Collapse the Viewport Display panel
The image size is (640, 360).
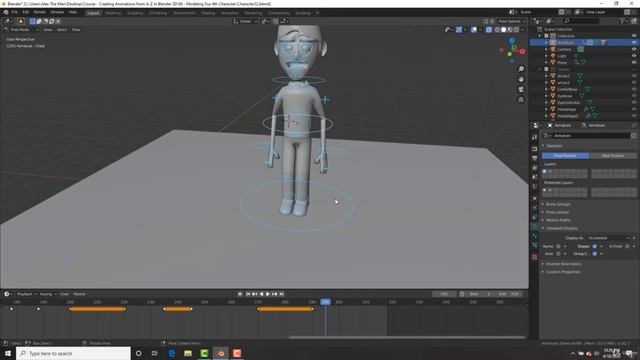point(562,228)
